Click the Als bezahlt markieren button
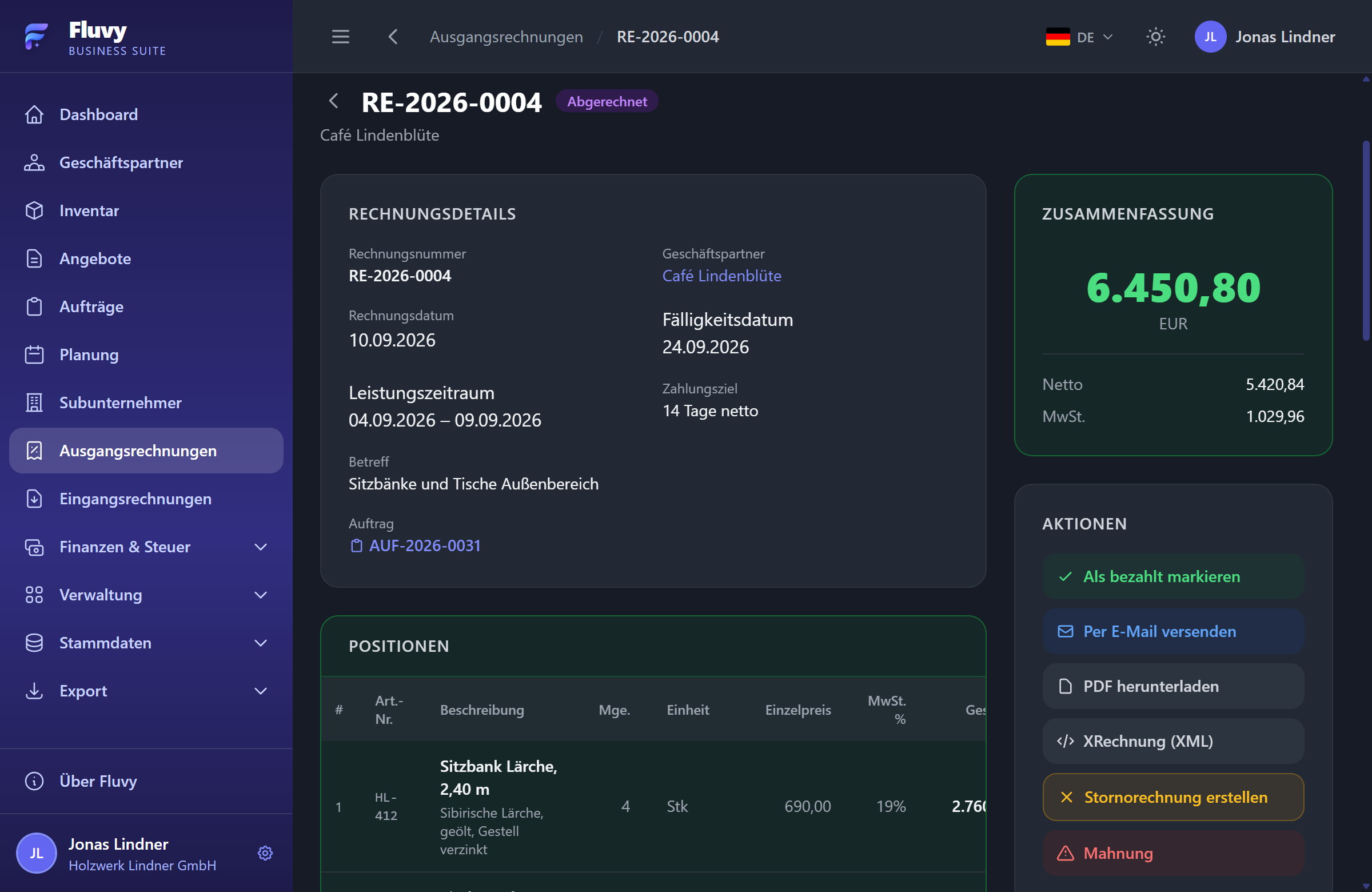 pos(1173,576)
